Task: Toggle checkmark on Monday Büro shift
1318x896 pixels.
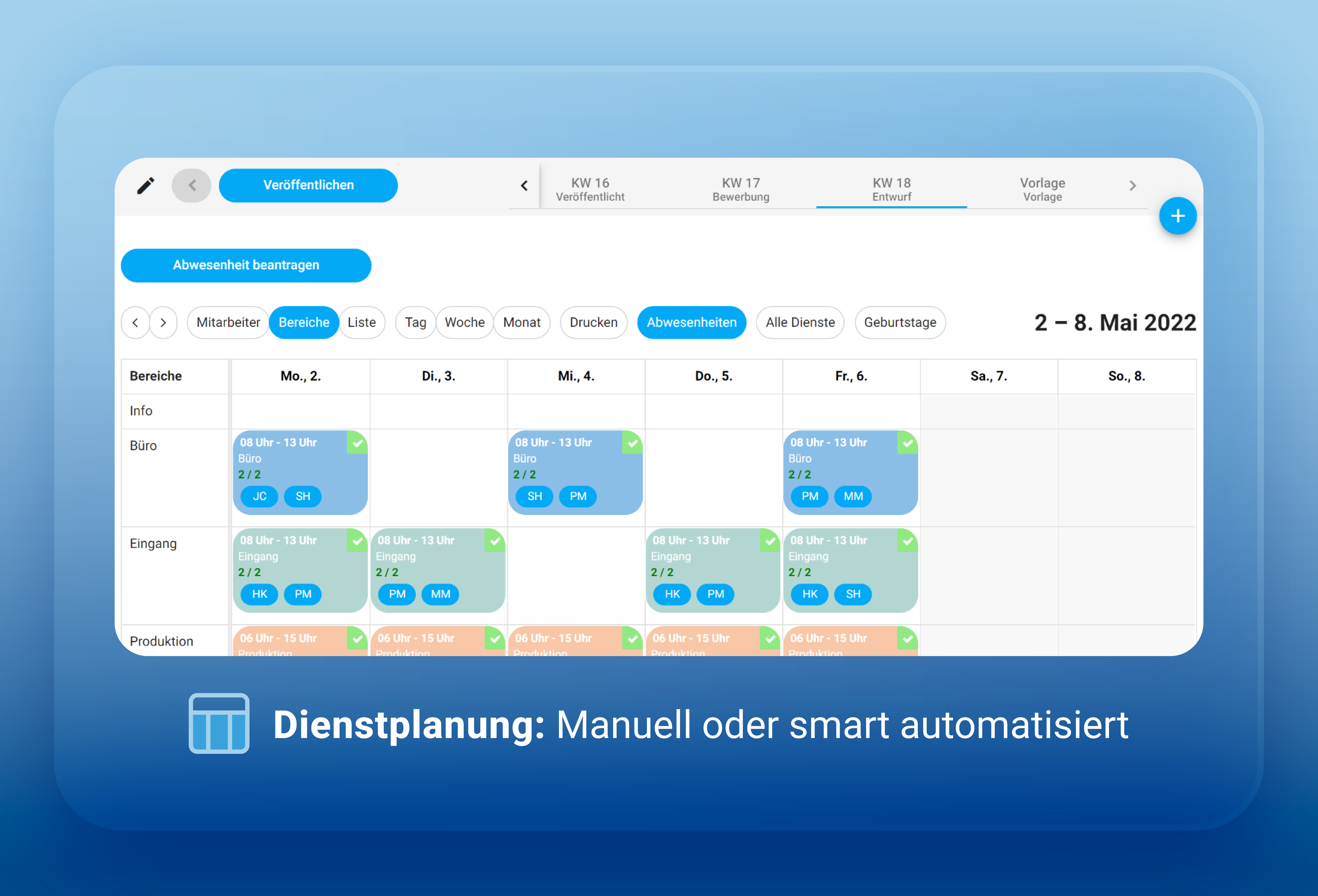Action: [x=357, y=443]
